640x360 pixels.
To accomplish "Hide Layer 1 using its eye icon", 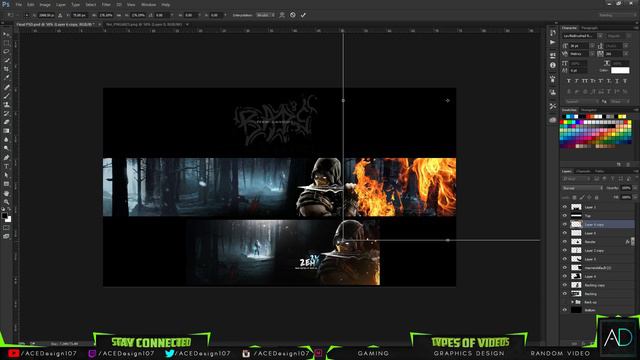I will click(565, 207).
